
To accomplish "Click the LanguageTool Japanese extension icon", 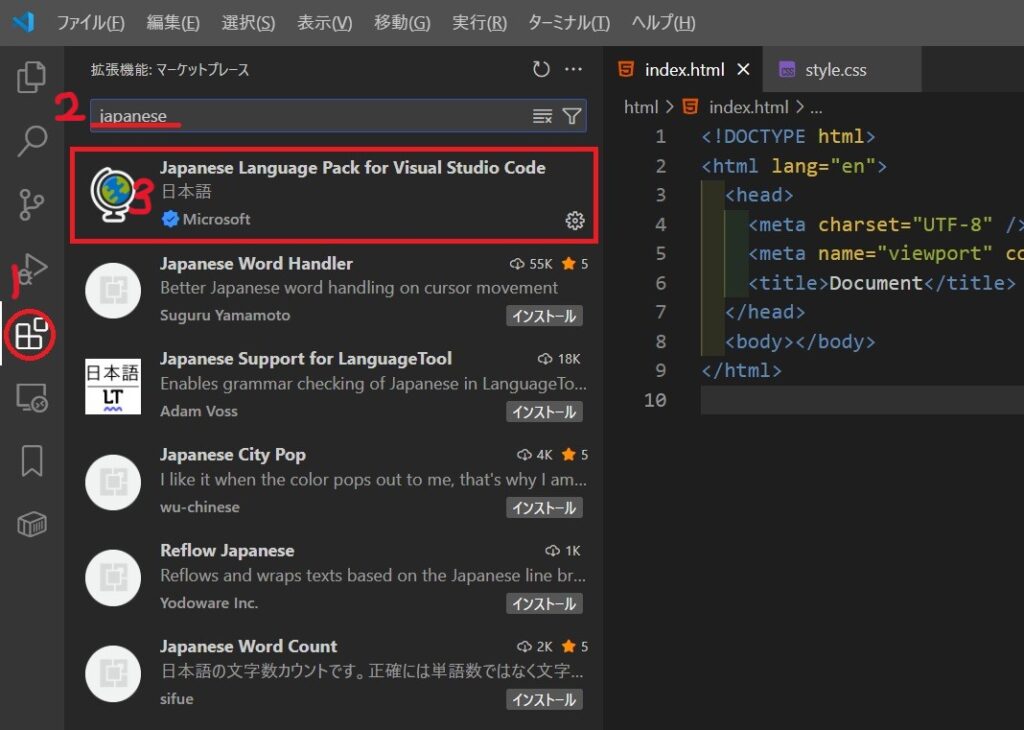I will [113, 386].
